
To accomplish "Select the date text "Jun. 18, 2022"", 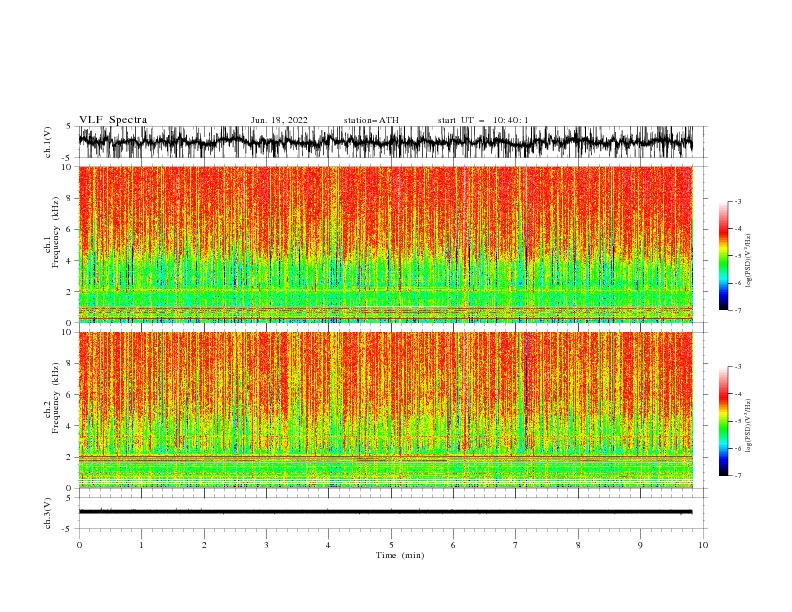I will [x=279, y=120].
